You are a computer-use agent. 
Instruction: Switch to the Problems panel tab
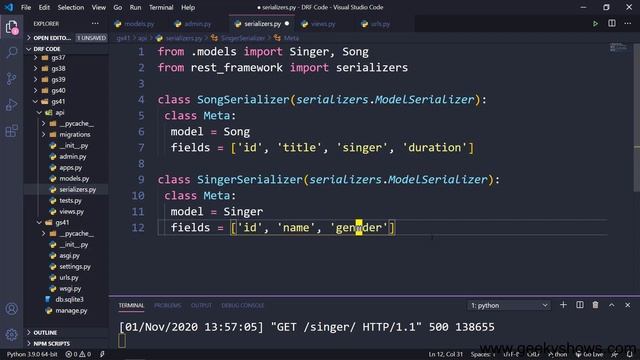(167, 305)
